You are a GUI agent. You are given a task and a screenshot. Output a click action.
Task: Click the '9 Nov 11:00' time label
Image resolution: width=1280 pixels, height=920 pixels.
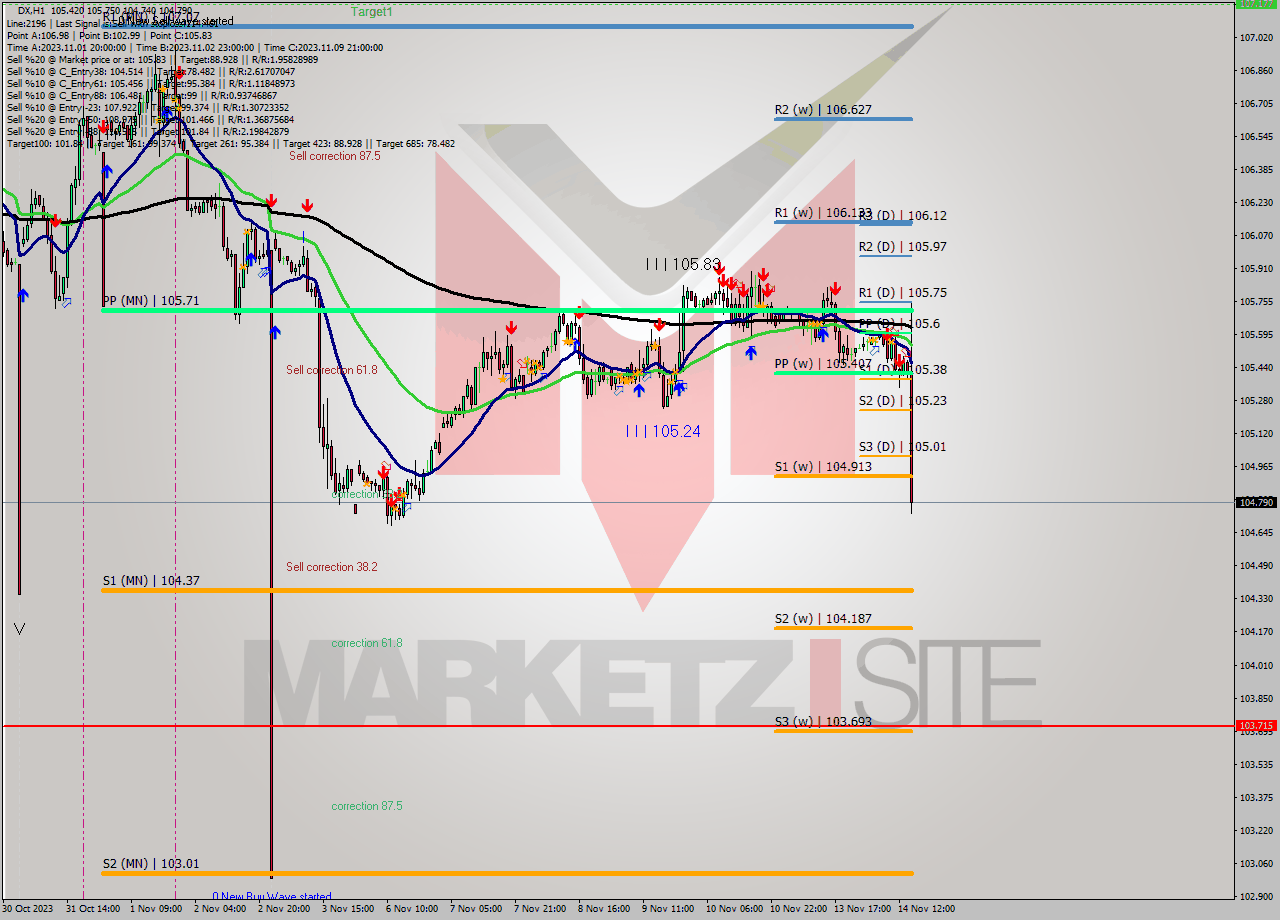pyautogui.click(x=668, y=909)
